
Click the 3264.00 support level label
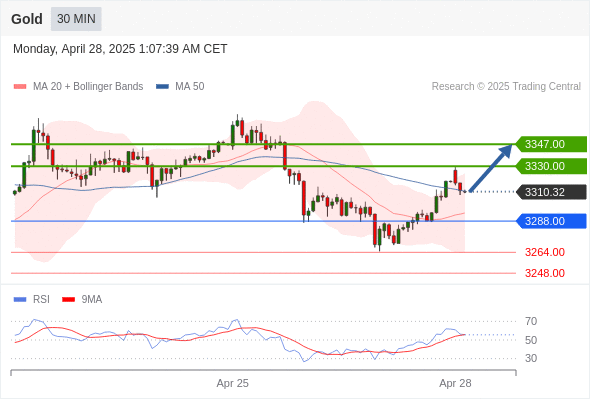pos(545,252)
